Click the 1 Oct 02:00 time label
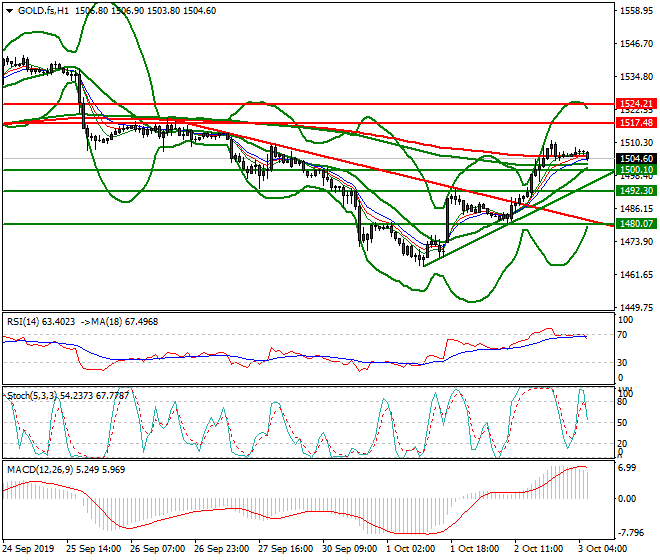Viewport: 660px width, 560px height. coord(409,549)
